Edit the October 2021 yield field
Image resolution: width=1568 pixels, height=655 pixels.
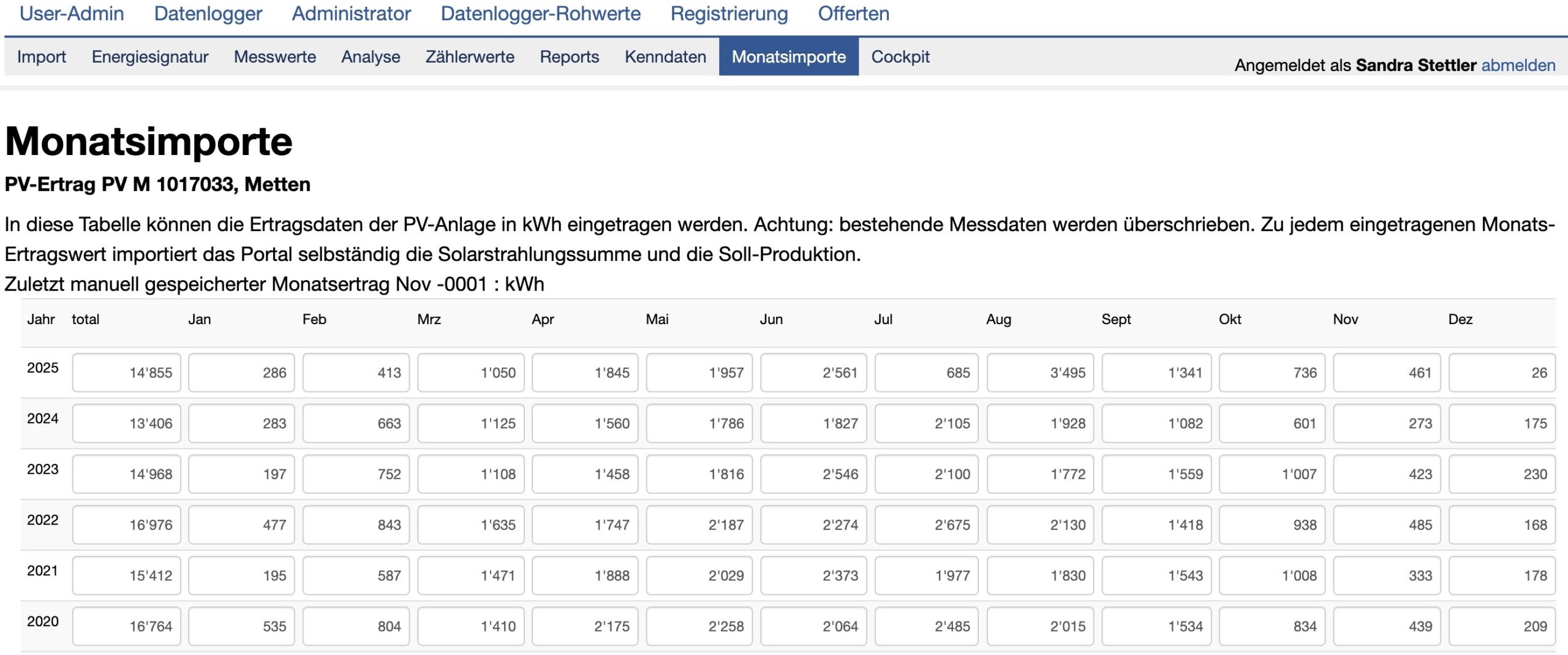click(x=1272, y=576)
